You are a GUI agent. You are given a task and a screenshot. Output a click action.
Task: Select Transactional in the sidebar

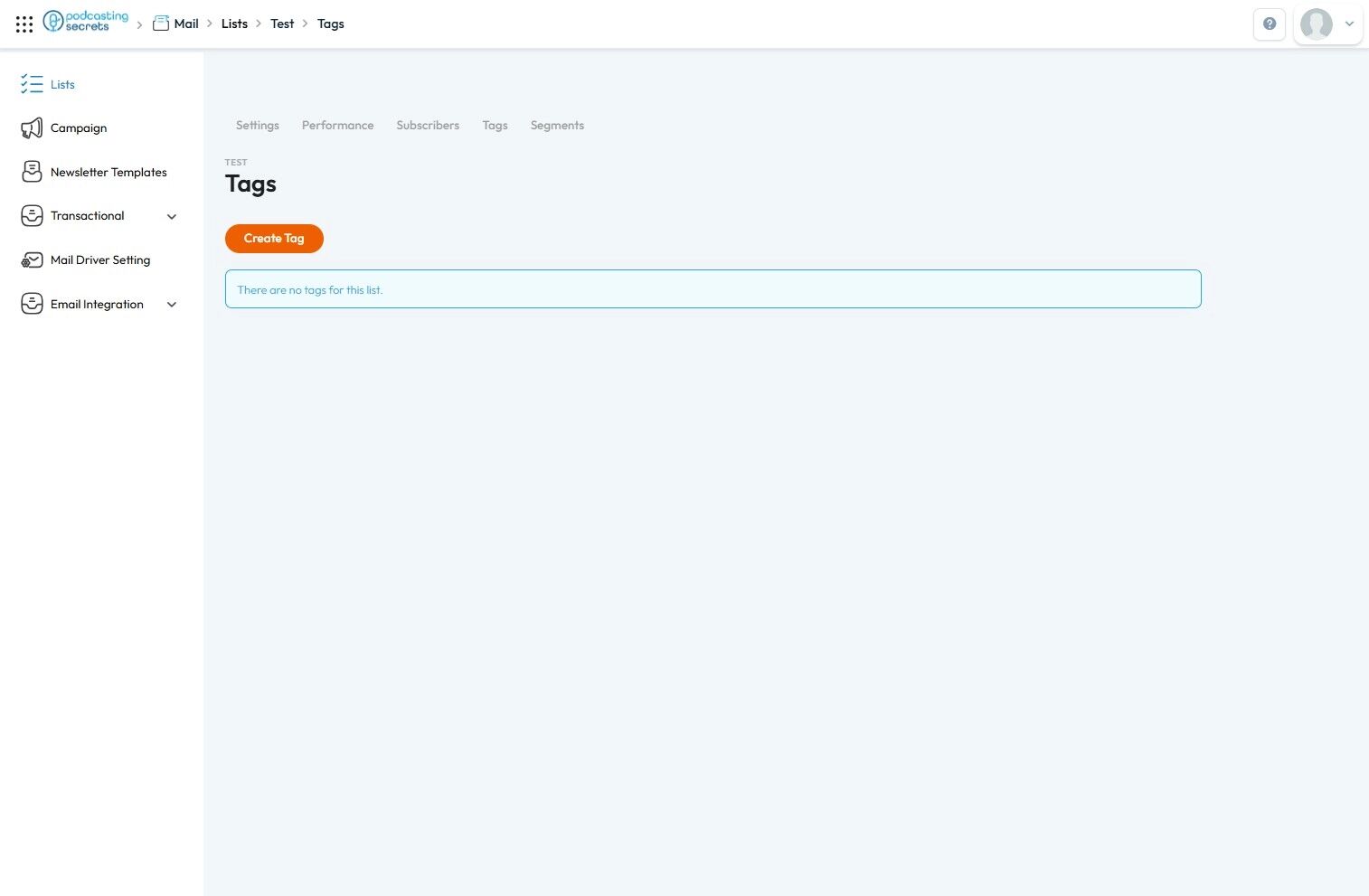coord(88,216)
